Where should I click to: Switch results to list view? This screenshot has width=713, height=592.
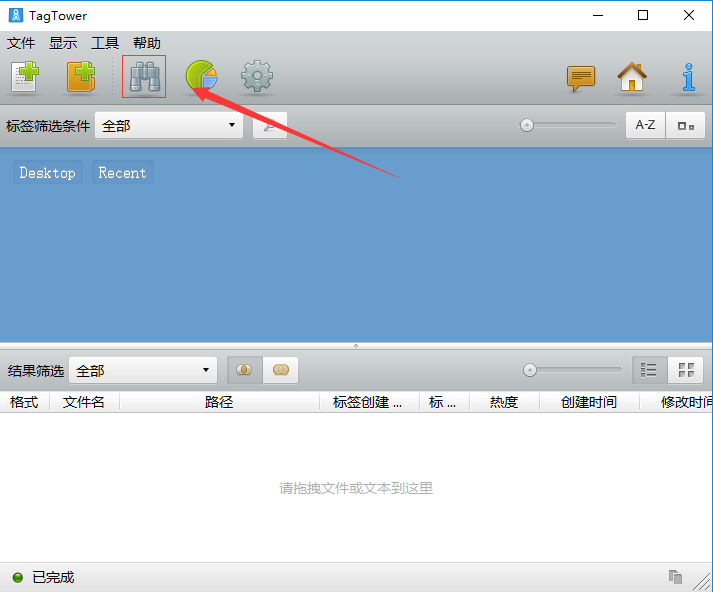649,370
